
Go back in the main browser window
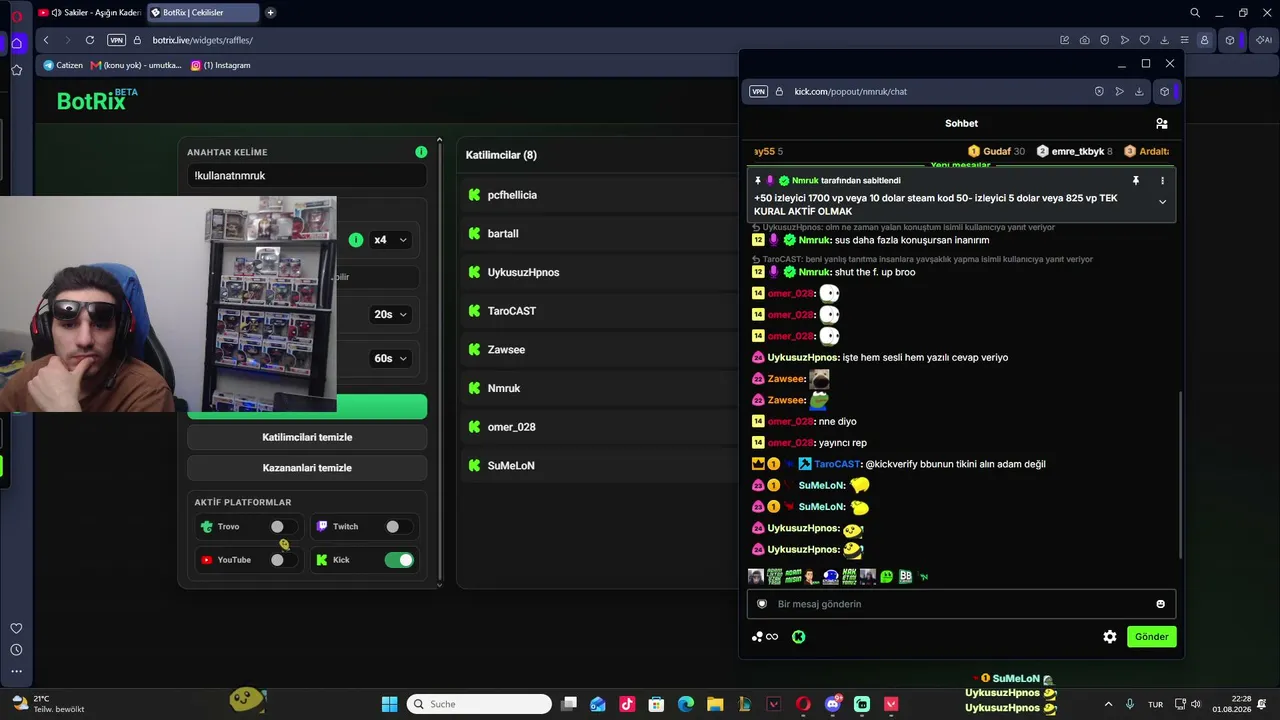point(46,40)
